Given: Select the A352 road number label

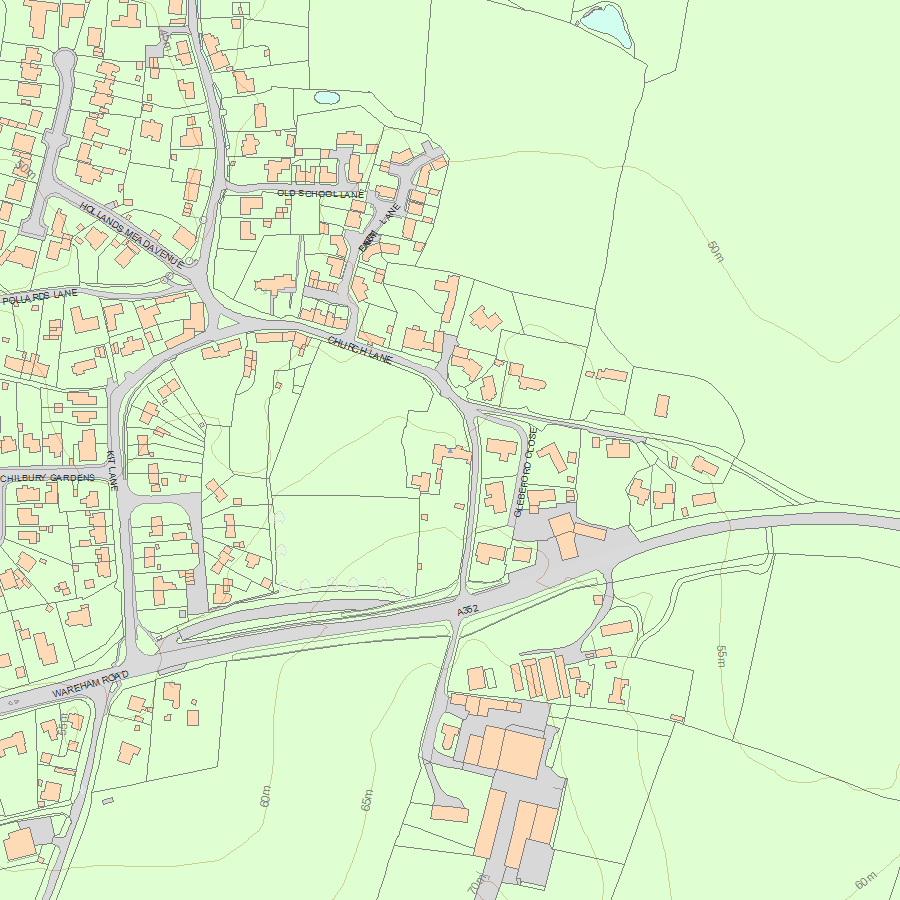Looking at the screenshot, I should pyautogui.click(x=468, y=611).
